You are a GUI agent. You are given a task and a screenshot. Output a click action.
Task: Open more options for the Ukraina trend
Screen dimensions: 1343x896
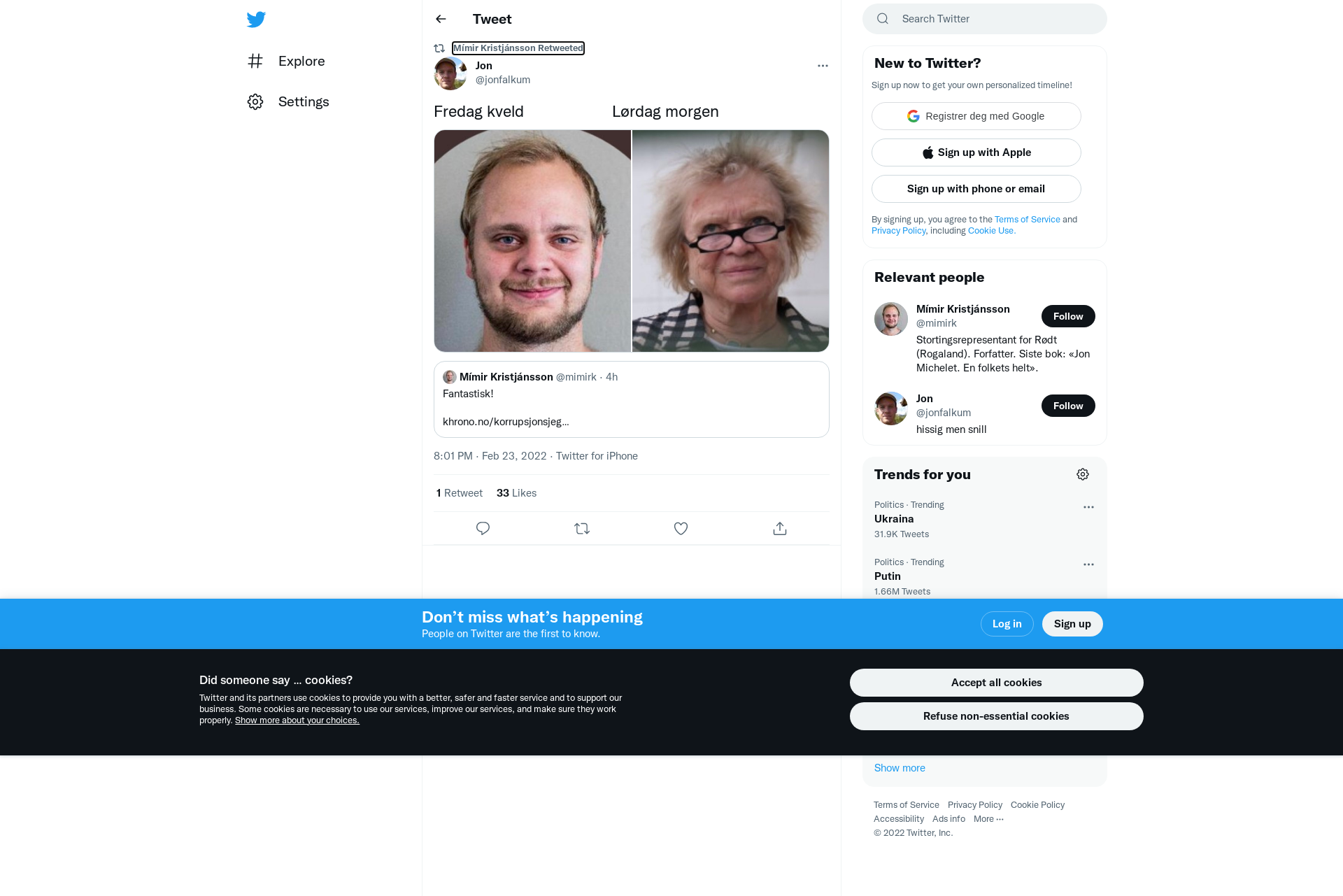(1088, 507)
